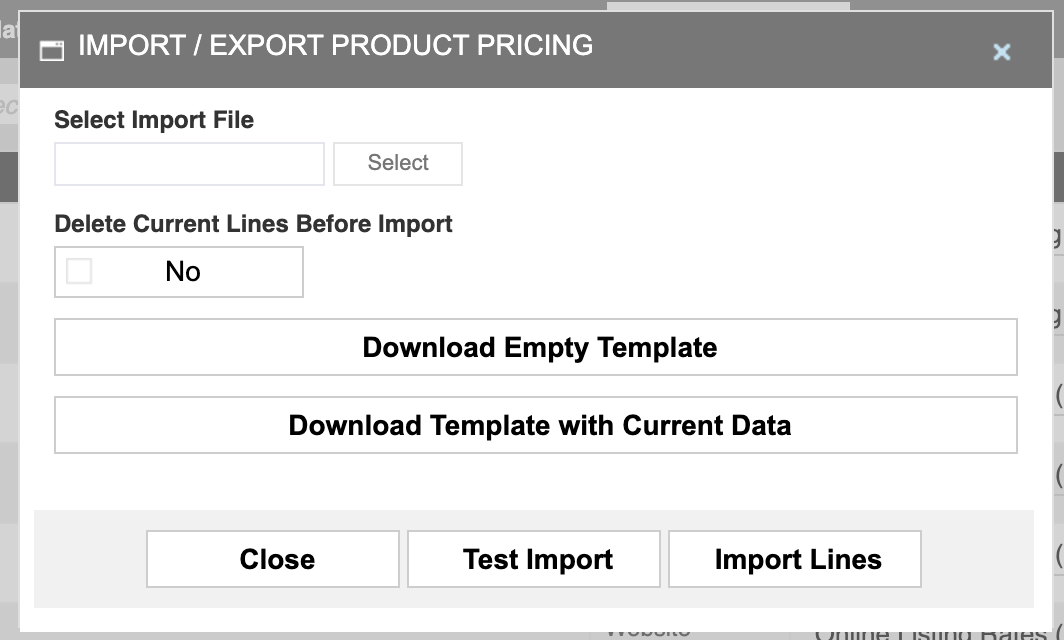This screenshot has width=1064, height=640.
Task: Click the Select Import File text field
Action: (189, 164)
